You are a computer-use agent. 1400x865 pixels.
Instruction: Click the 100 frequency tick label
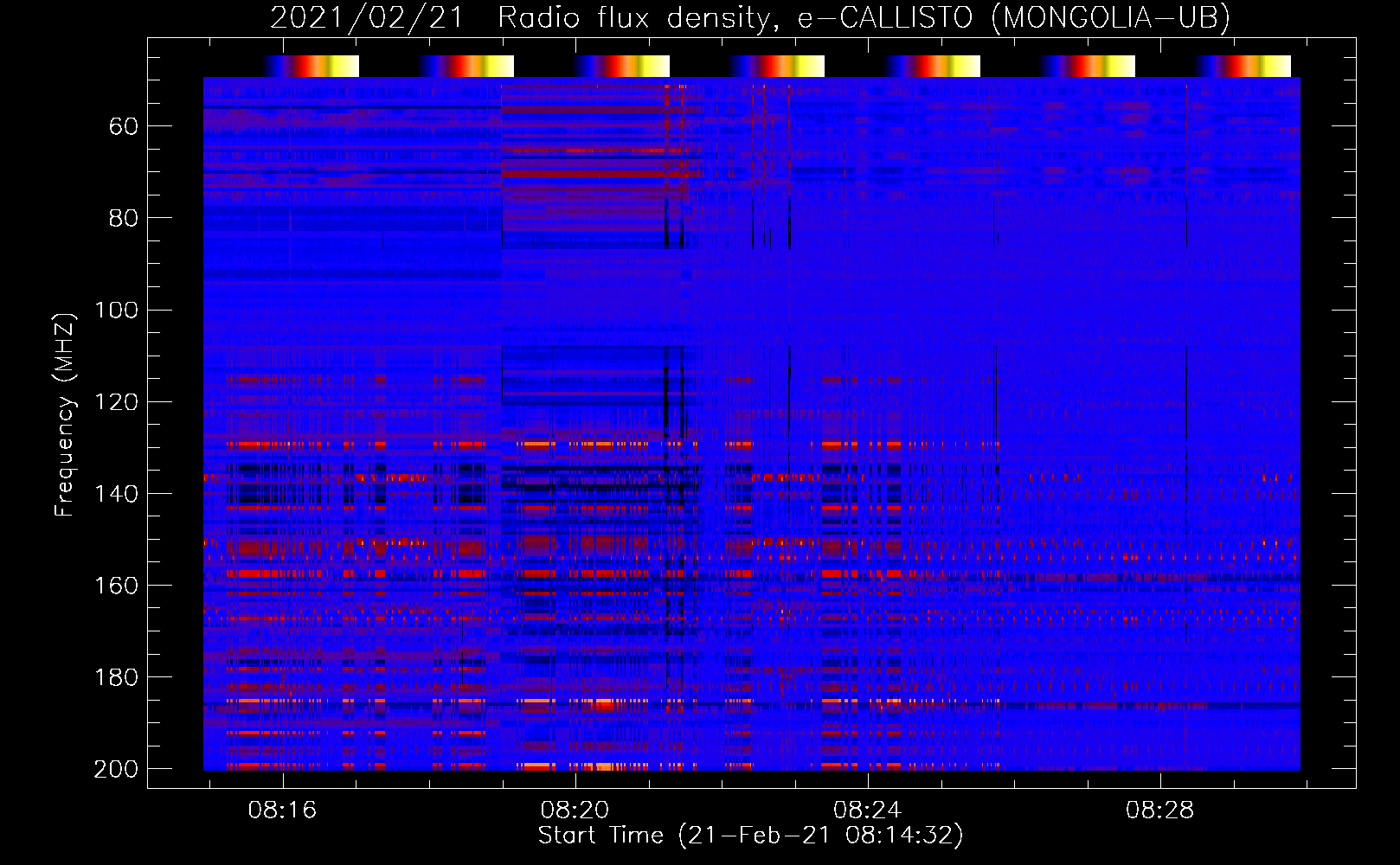116,311
